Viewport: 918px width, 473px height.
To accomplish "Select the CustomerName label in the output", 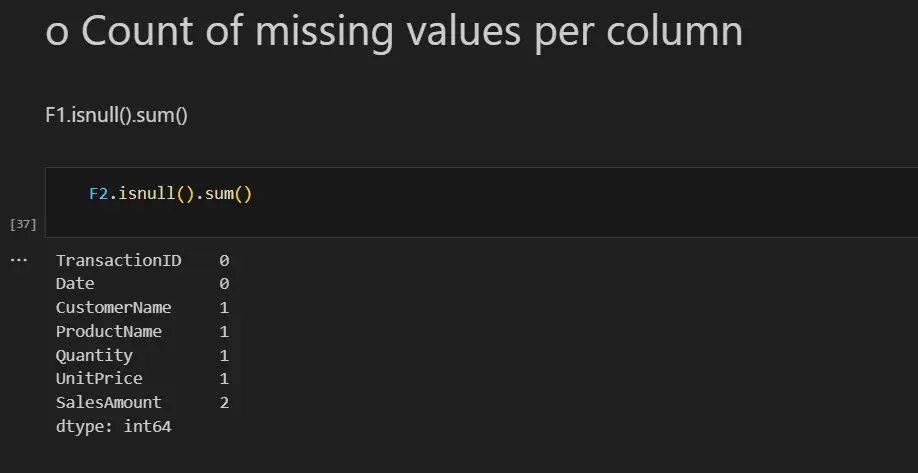I will point(113,308).
